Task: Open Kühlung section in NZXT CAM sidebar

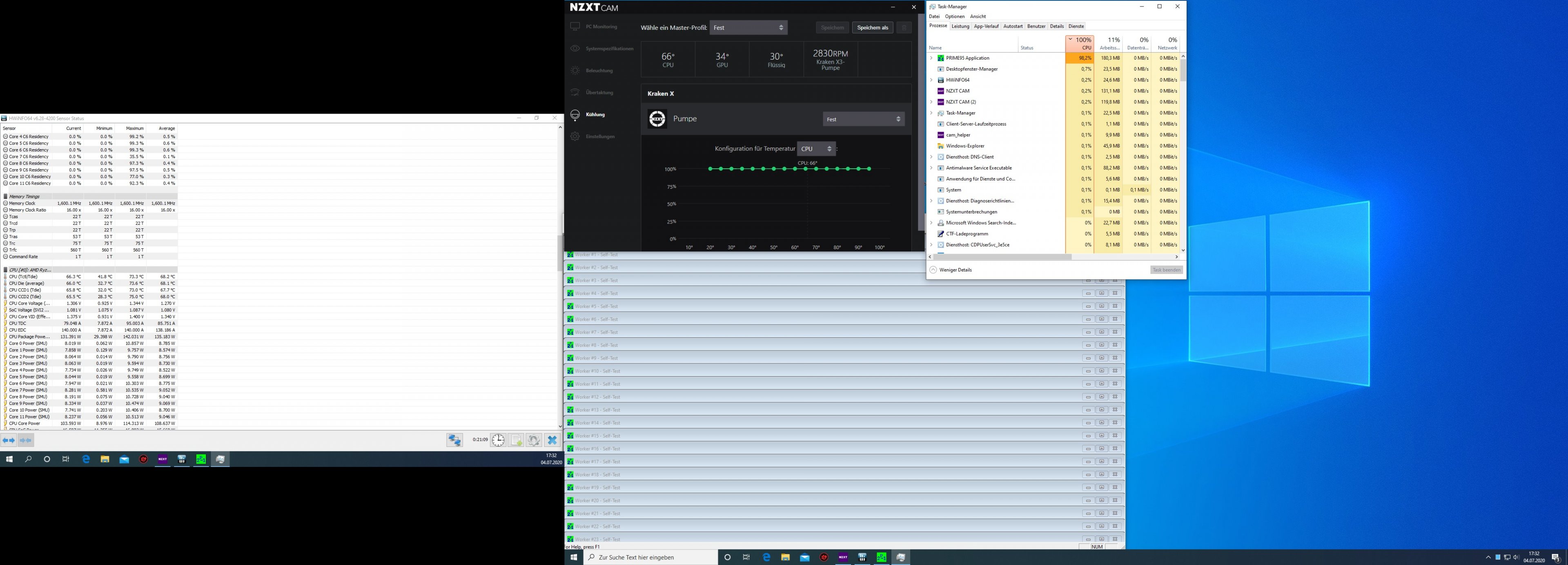Action: click(x=595, y=114)
